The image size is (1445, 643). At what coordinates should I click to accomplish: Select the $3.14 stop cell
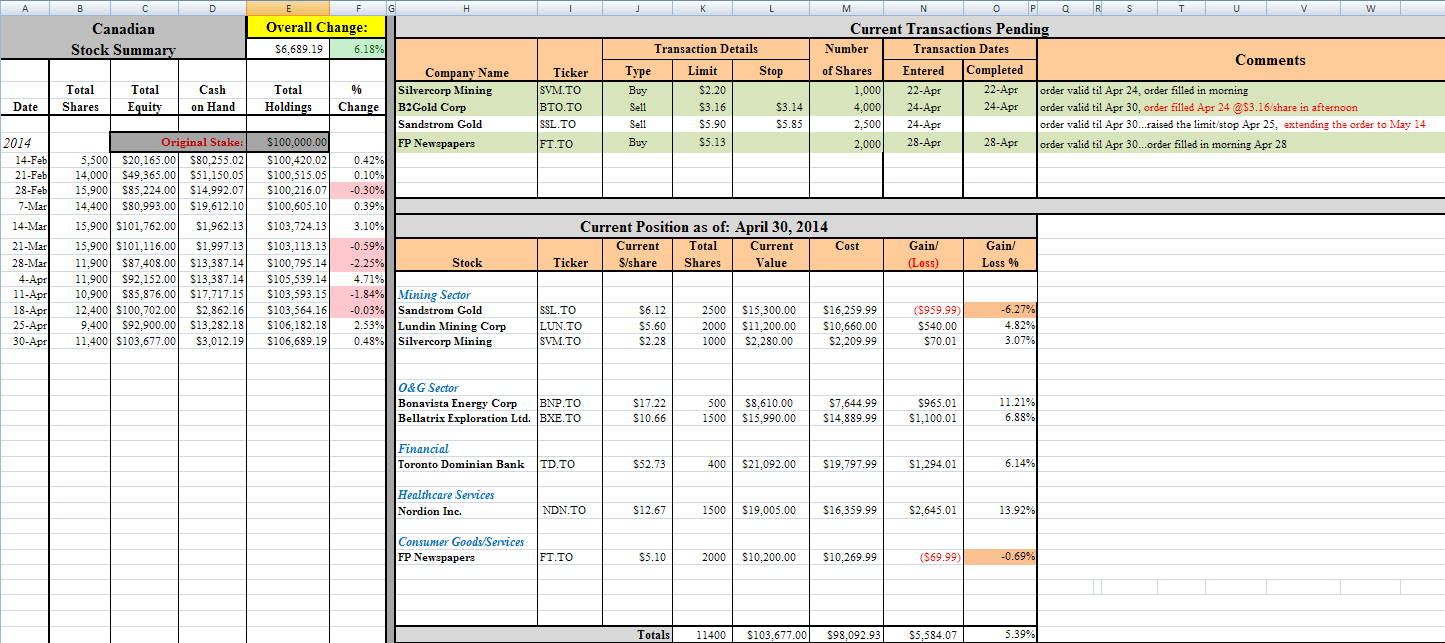772,107
